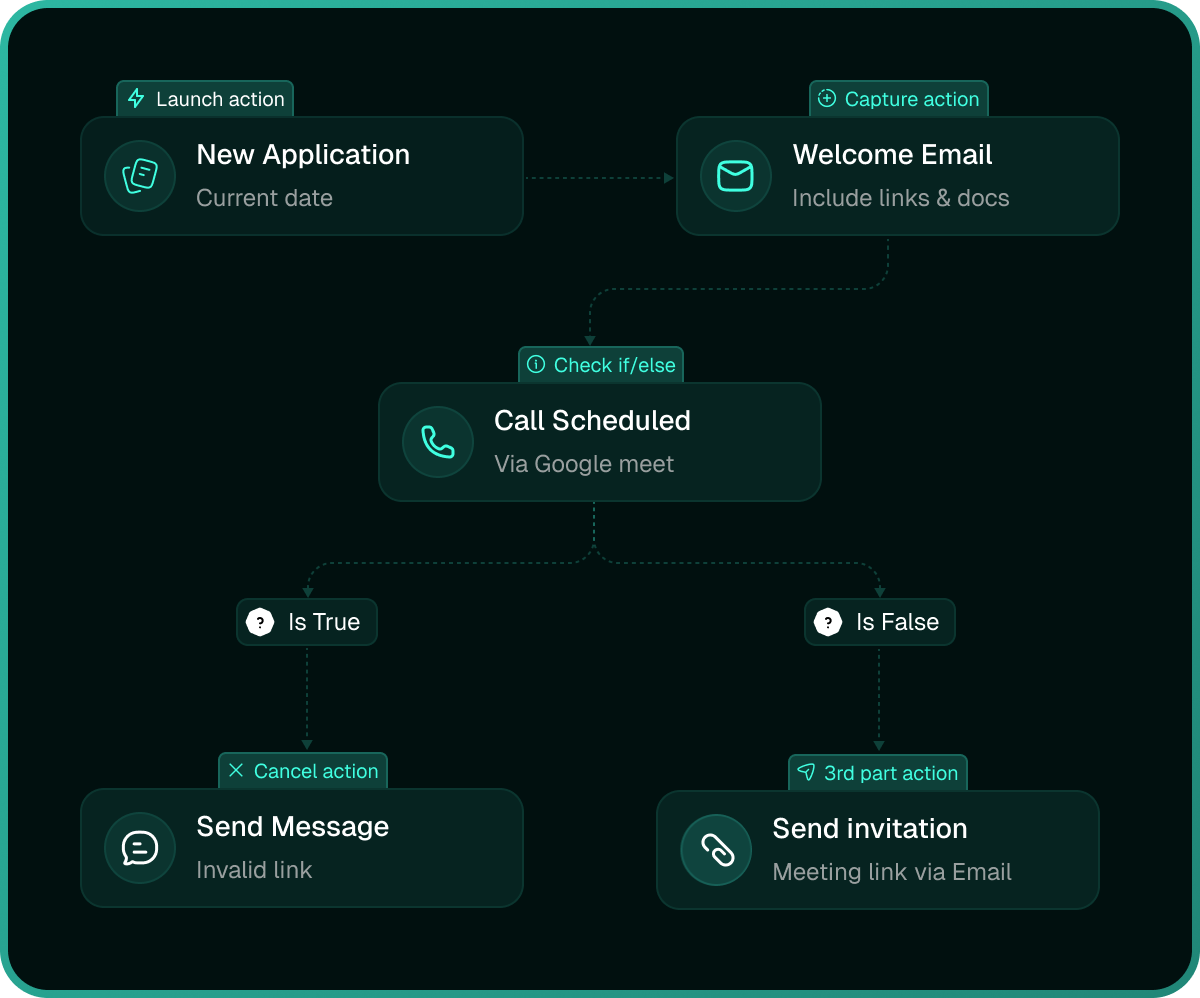This screenshot has width=1200, height=998.
Task: Click the Via Google meet subtitle
Action: click(585, 464)
